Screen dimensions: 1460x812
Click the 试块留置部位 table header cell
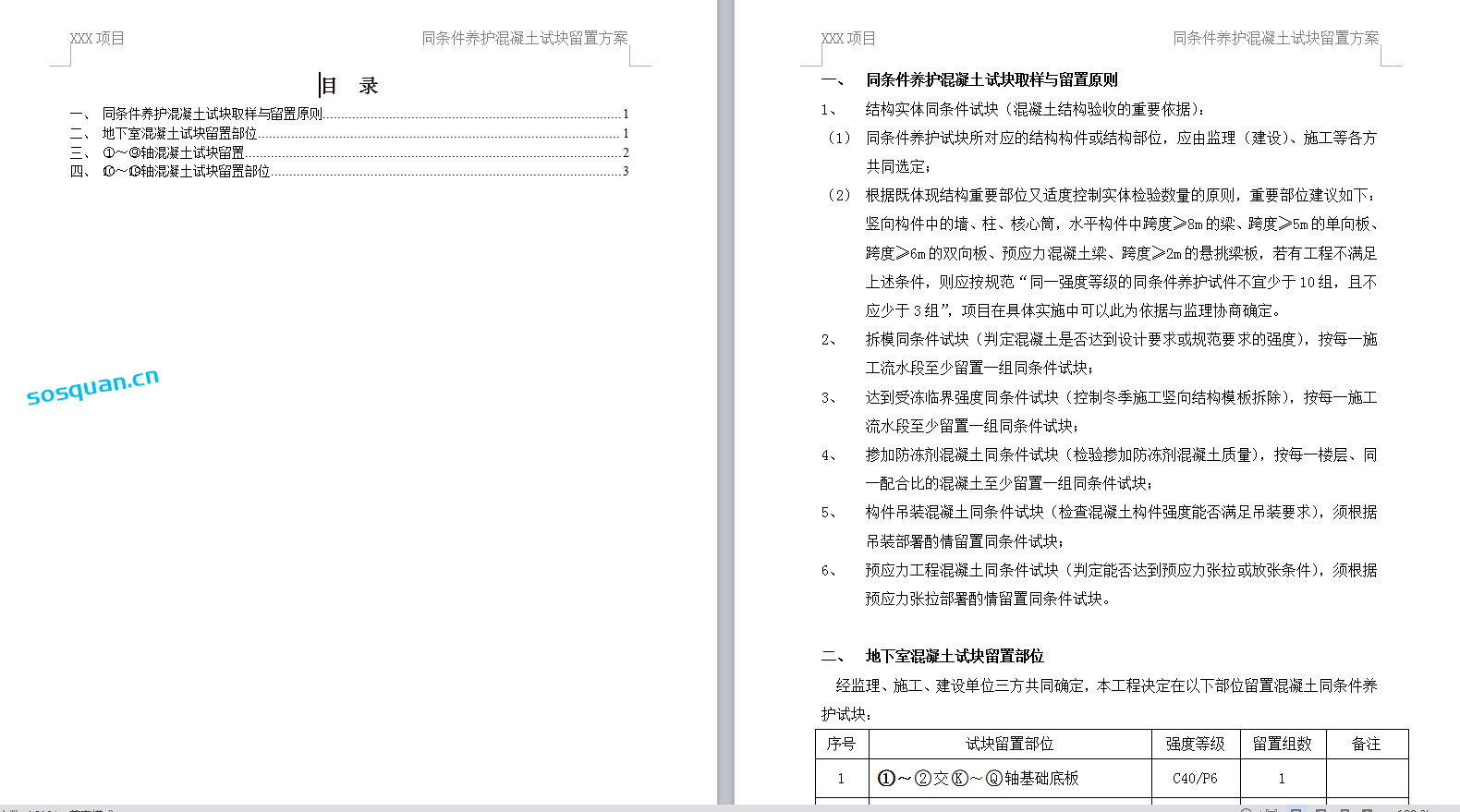(1009, 744)
